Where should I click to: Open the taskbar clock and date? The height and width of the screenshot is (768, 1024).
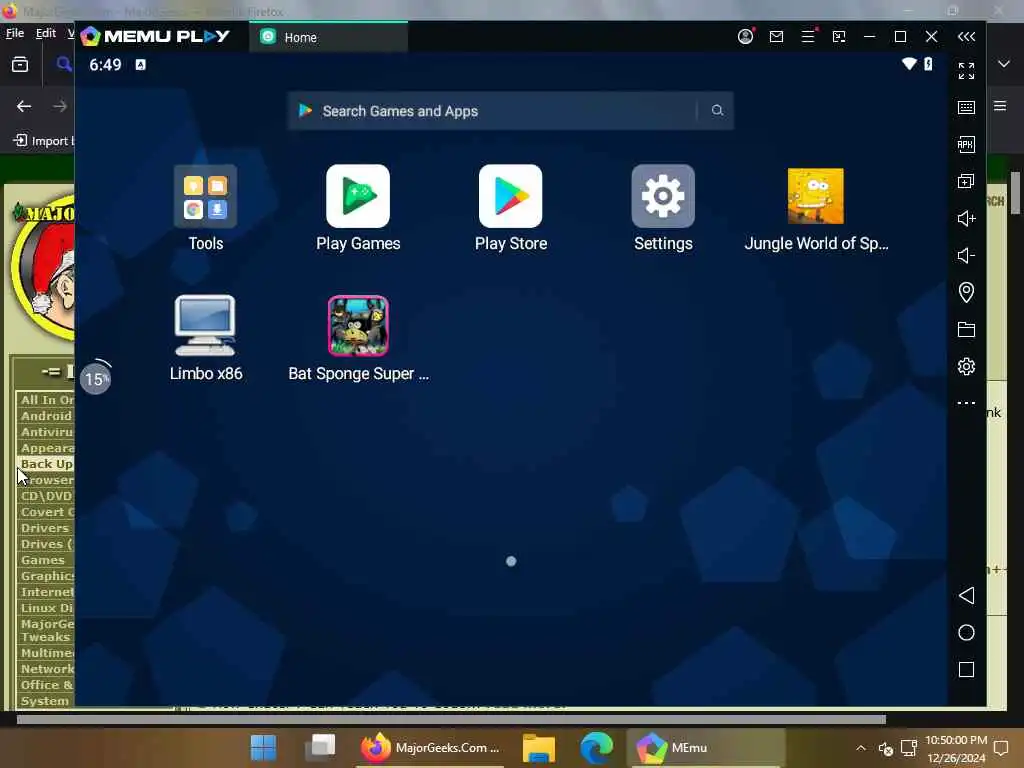click(x=955, y=749)
